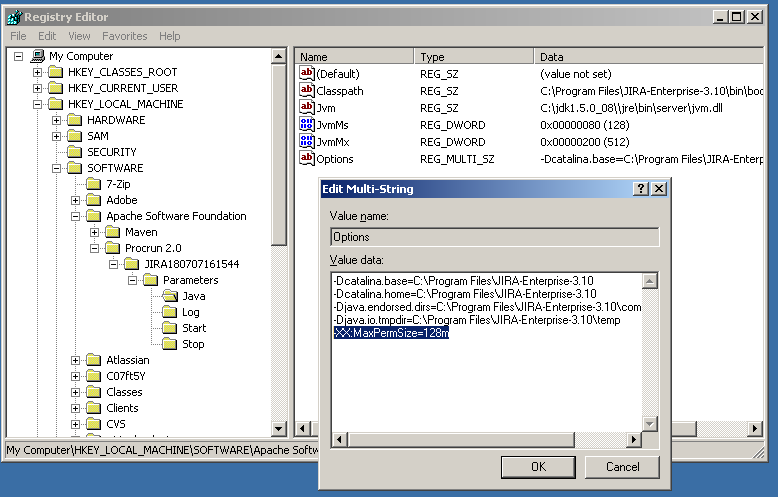Open the Edit menu
The image size is (778, 497).
click(46, 36)
